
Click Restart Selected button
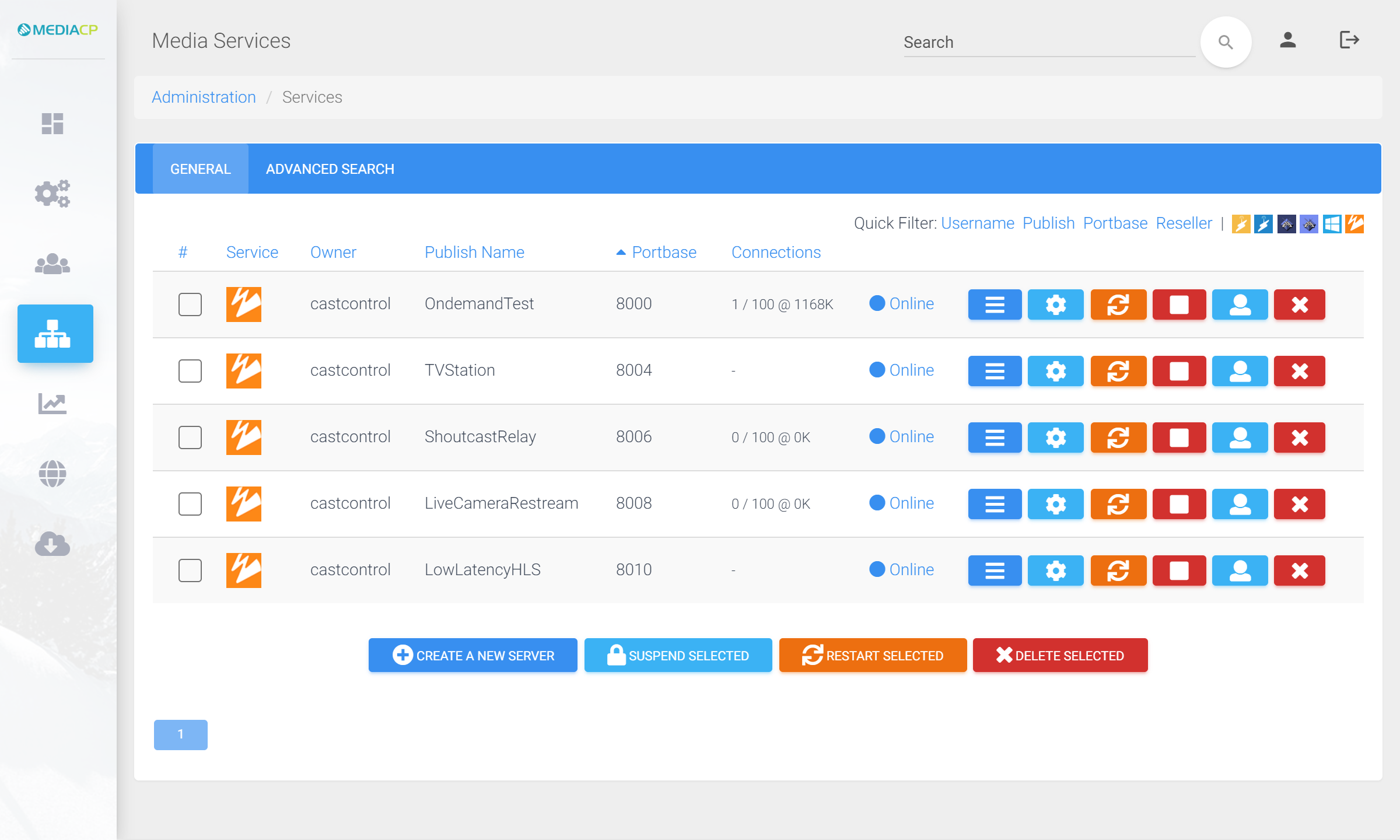(873, 656)
